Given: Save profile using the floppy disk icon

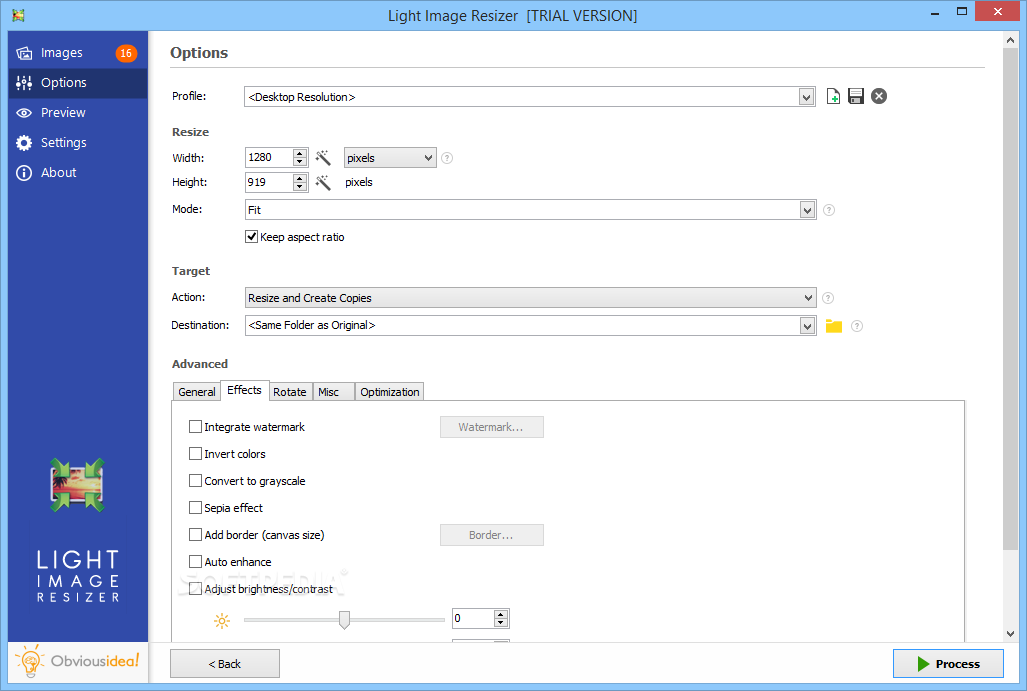Looking at the screenshot, I should click(x=855, y=96).
